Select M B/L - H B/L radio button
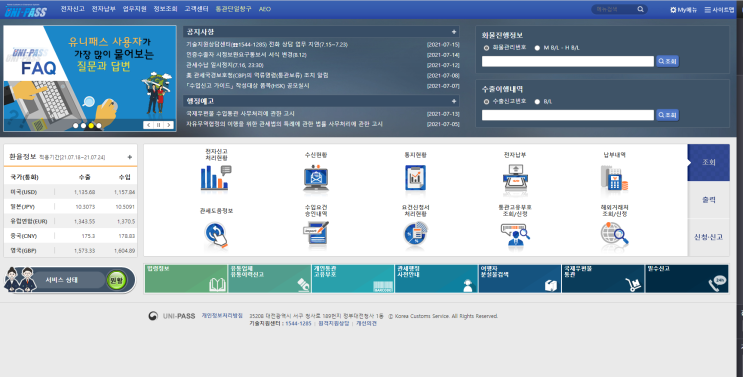This screenshot has width=743, height=377. tap(537, 48)
